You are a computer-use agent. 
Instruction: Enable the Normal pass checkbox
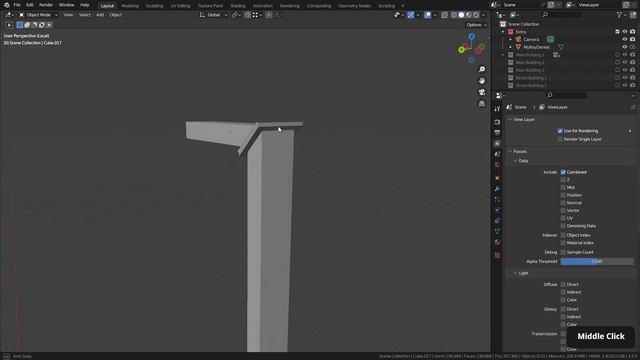pos(563,203)
